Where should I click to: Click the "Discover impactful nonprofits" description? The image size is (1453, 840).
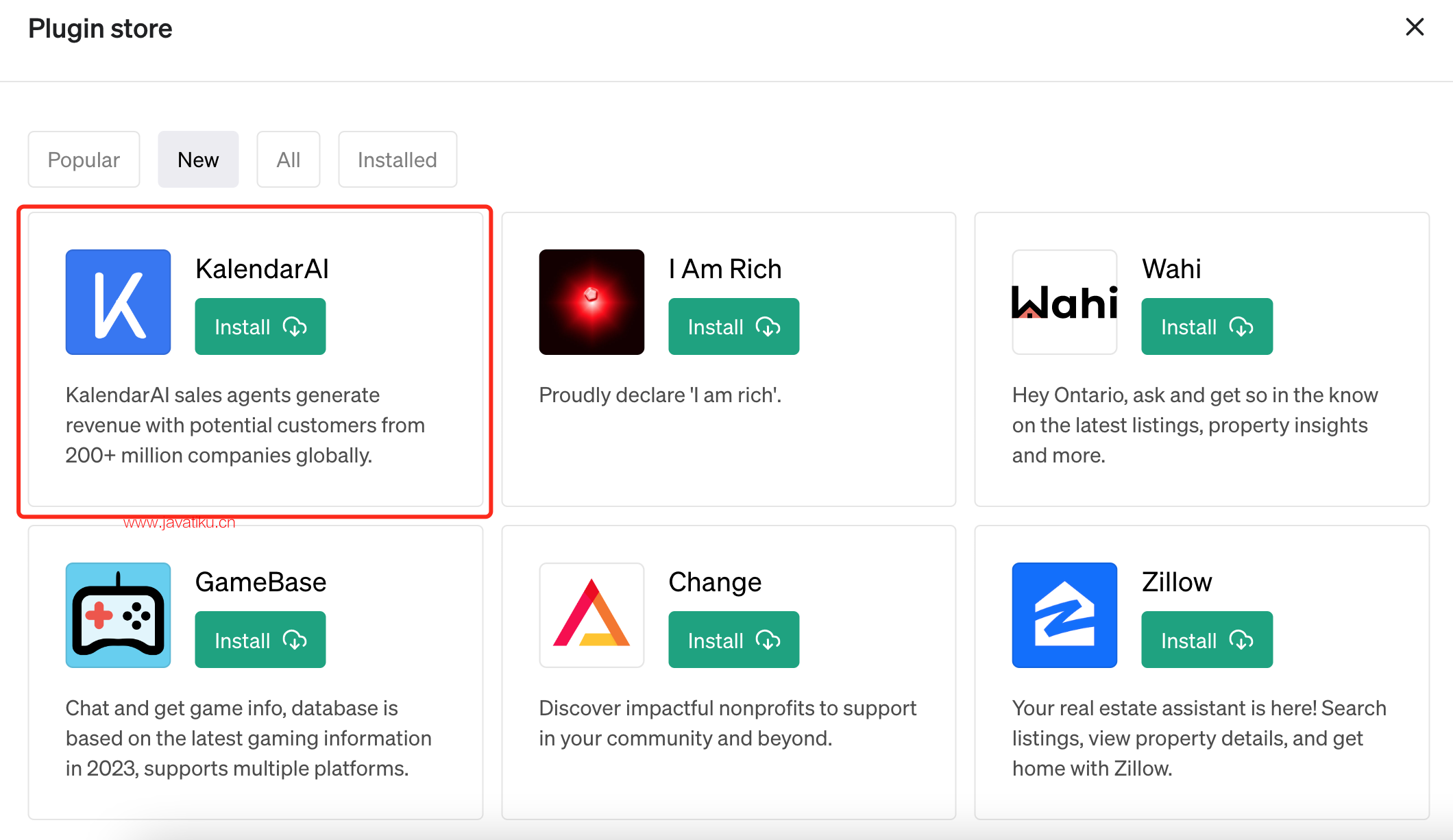[x=728, y=724]
